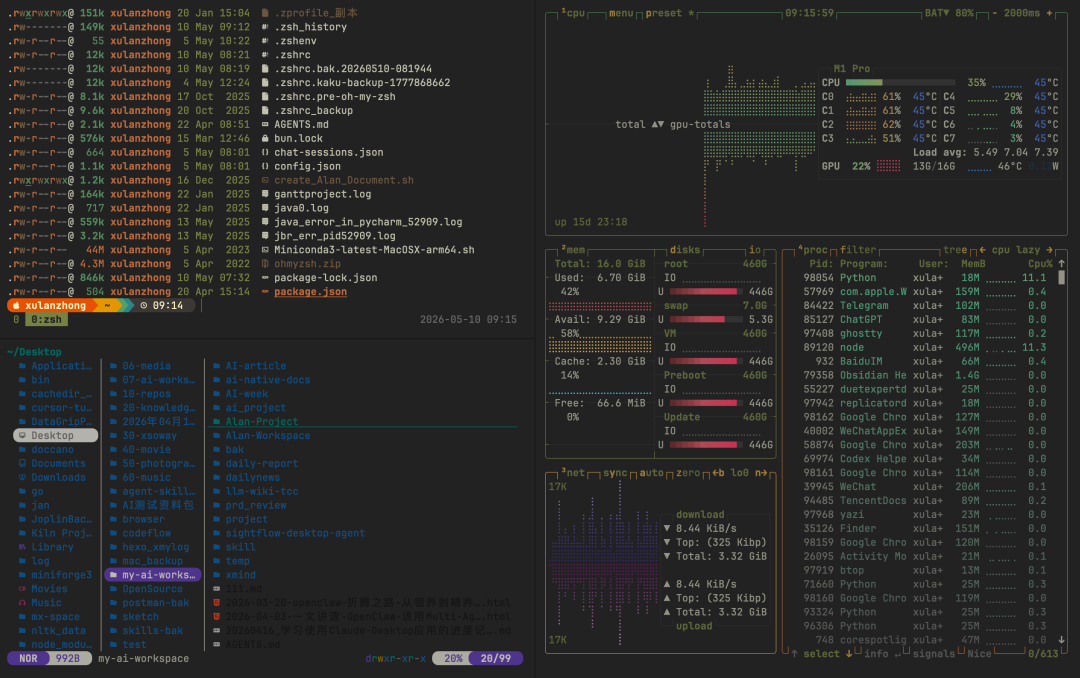Open the 10-repos folder entry
The image size is (1080, 678).
click(x=146, y=393)
